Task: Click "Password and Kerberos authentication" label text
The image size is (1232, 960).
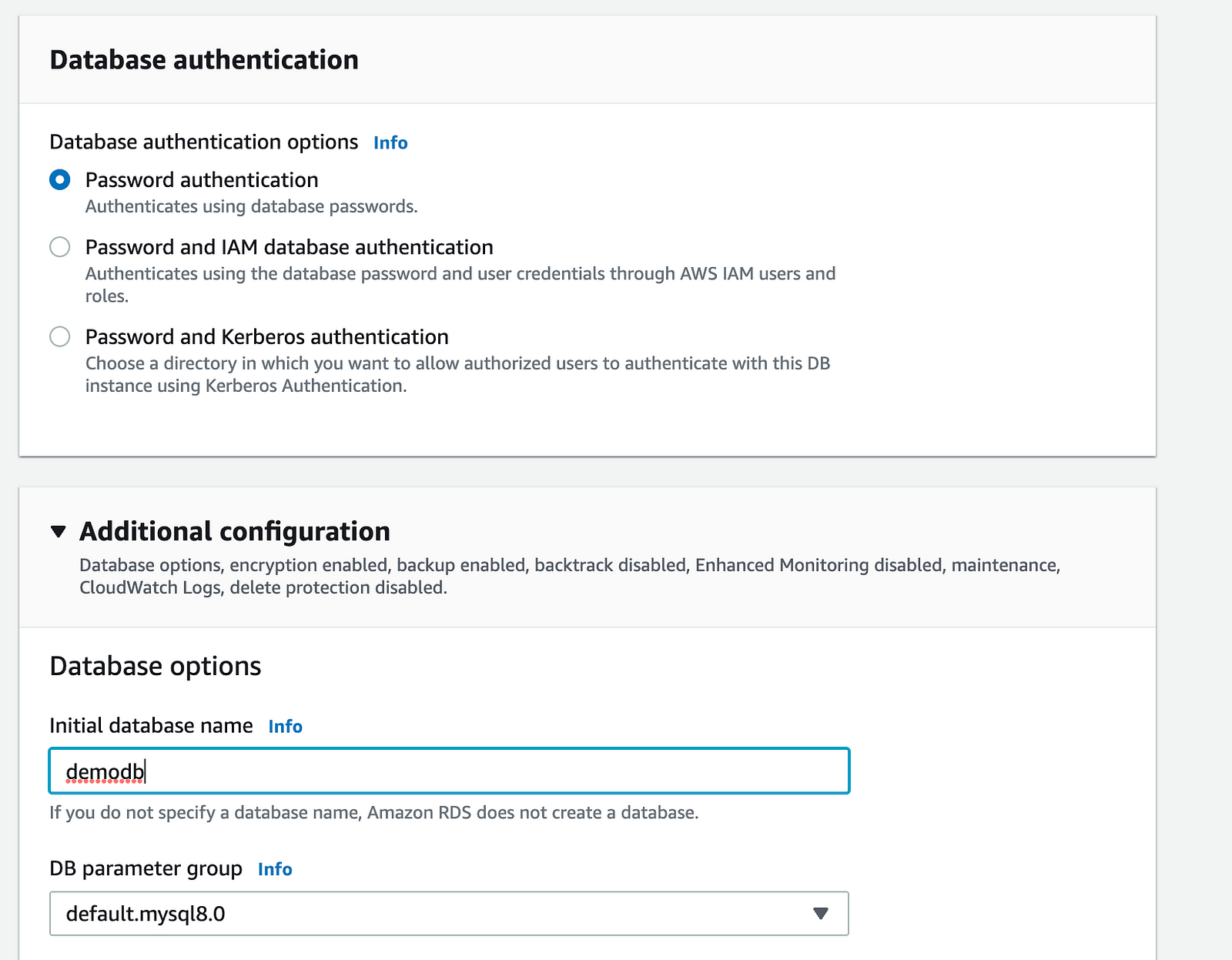Action: coord(266,337)
